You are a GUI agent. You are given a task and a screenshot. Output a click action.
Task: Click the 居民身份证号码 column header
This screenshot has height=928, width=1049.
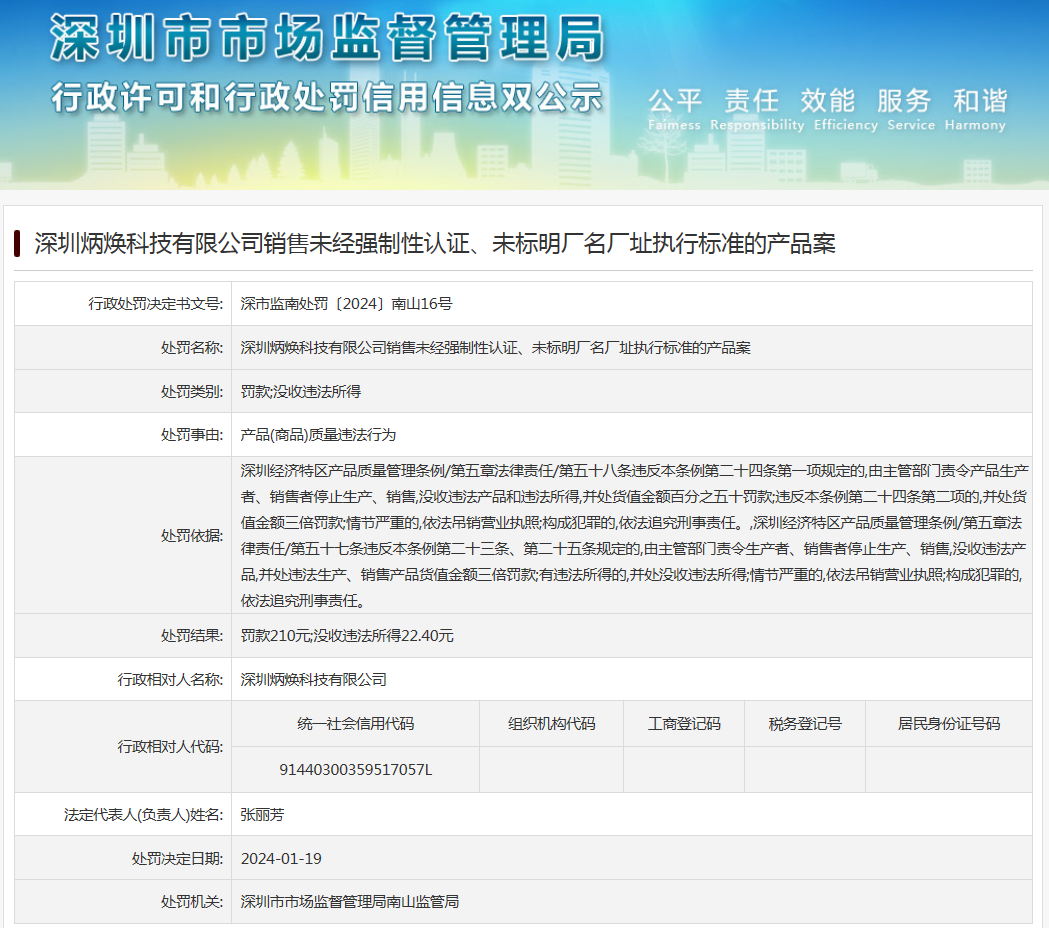coord(948,724)
